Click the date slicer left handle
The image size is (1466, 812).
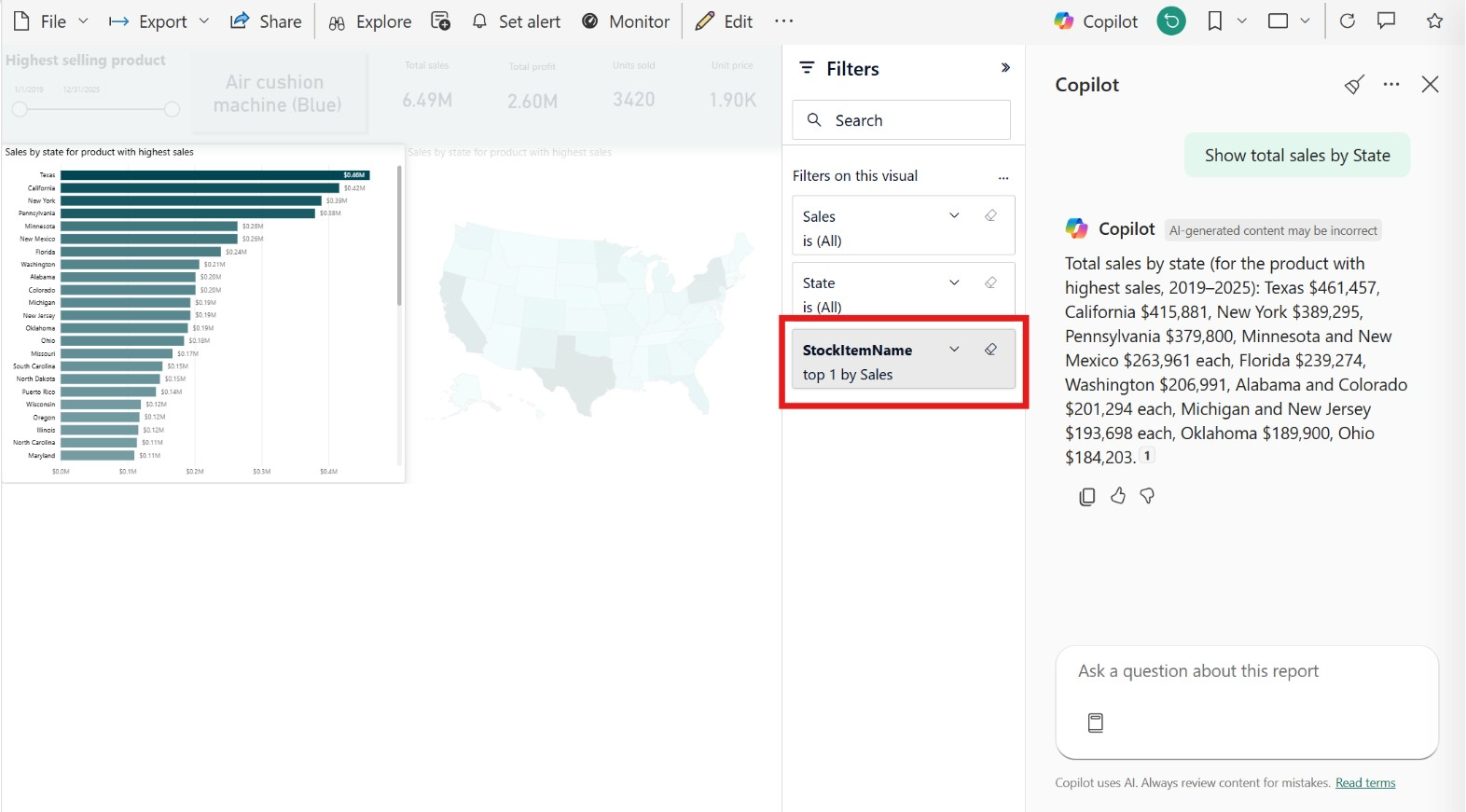click(x=20, y=109)
